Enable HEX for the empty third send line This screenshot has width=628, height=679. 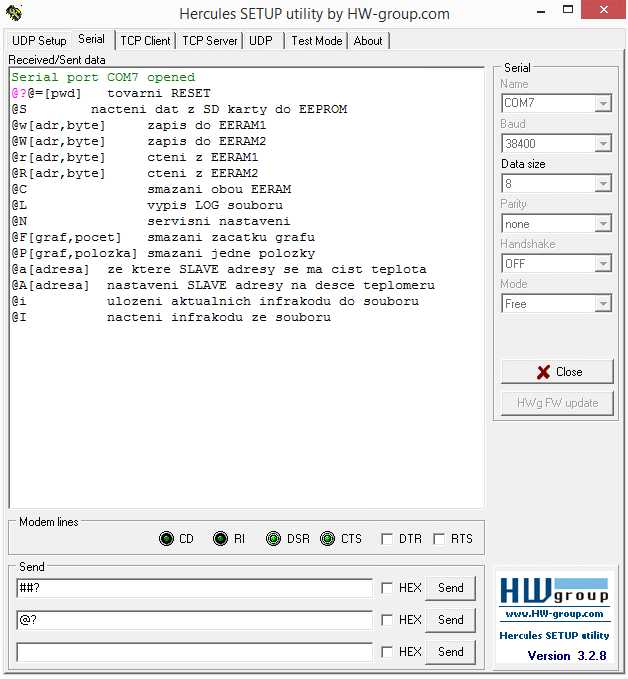coord(387,652)
